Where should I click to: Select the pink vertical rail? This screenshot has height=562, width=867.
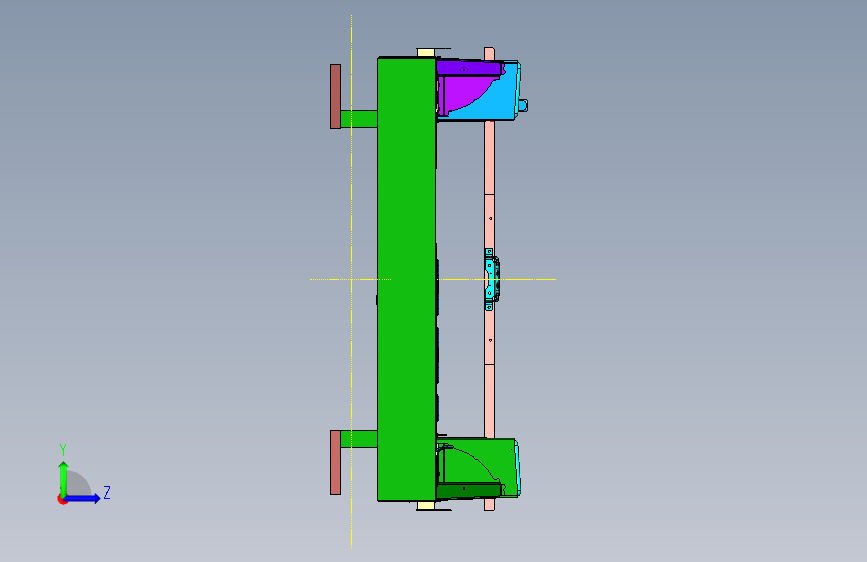(489, 166)
